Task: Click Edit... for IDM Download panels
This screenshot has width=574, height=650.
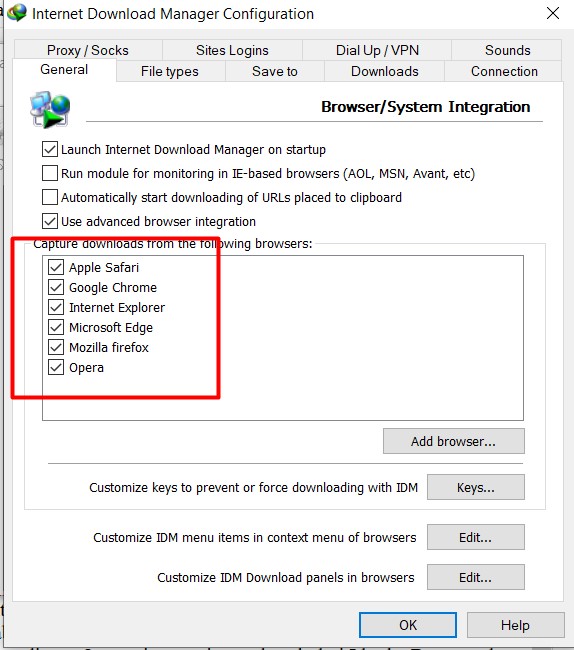Action: pyautogui.click(x=476, y=577)
